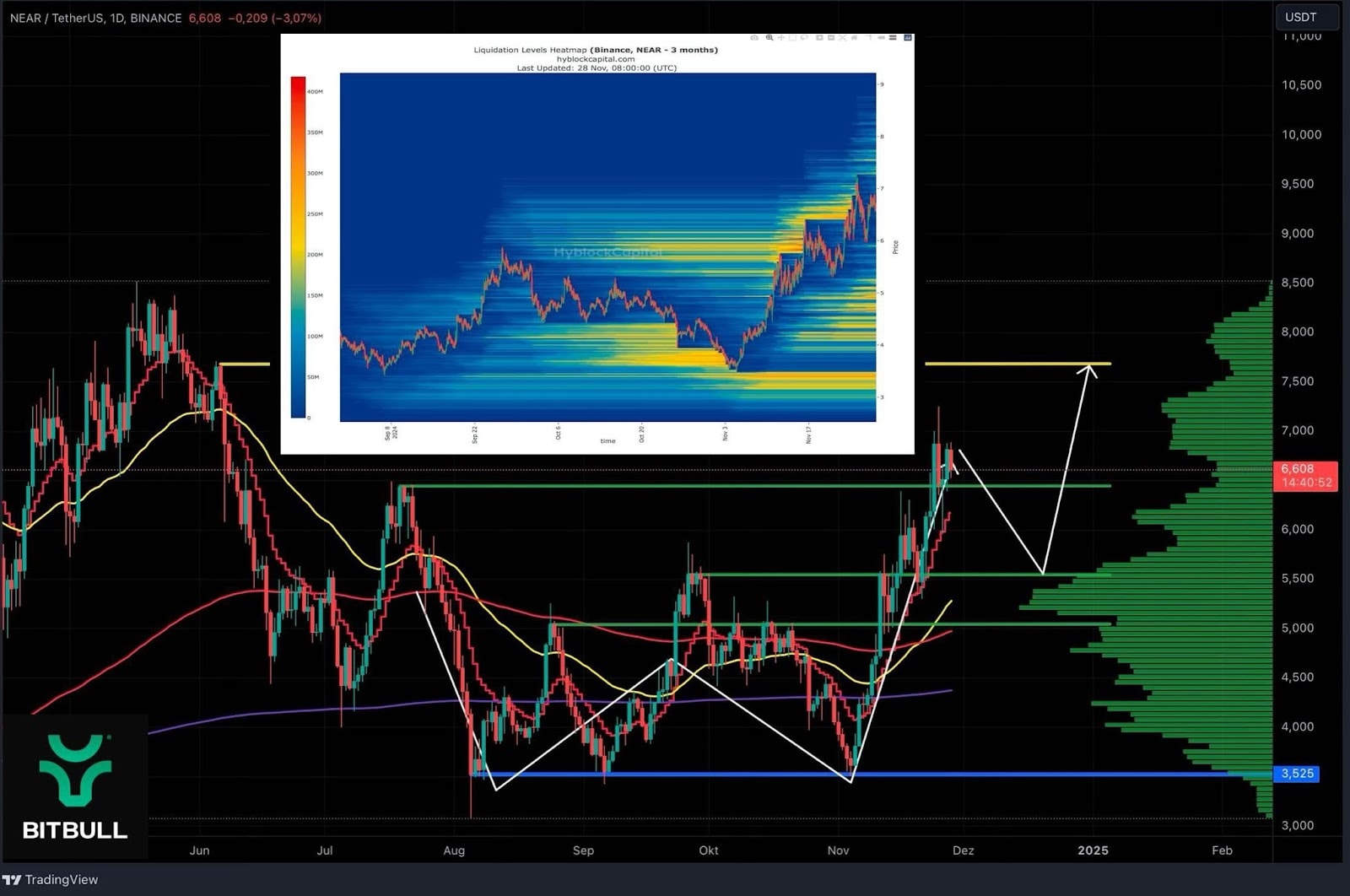The image size is (1350, 896).
Task: Click the 10,000 price axis label
Action: [1301, 135]
